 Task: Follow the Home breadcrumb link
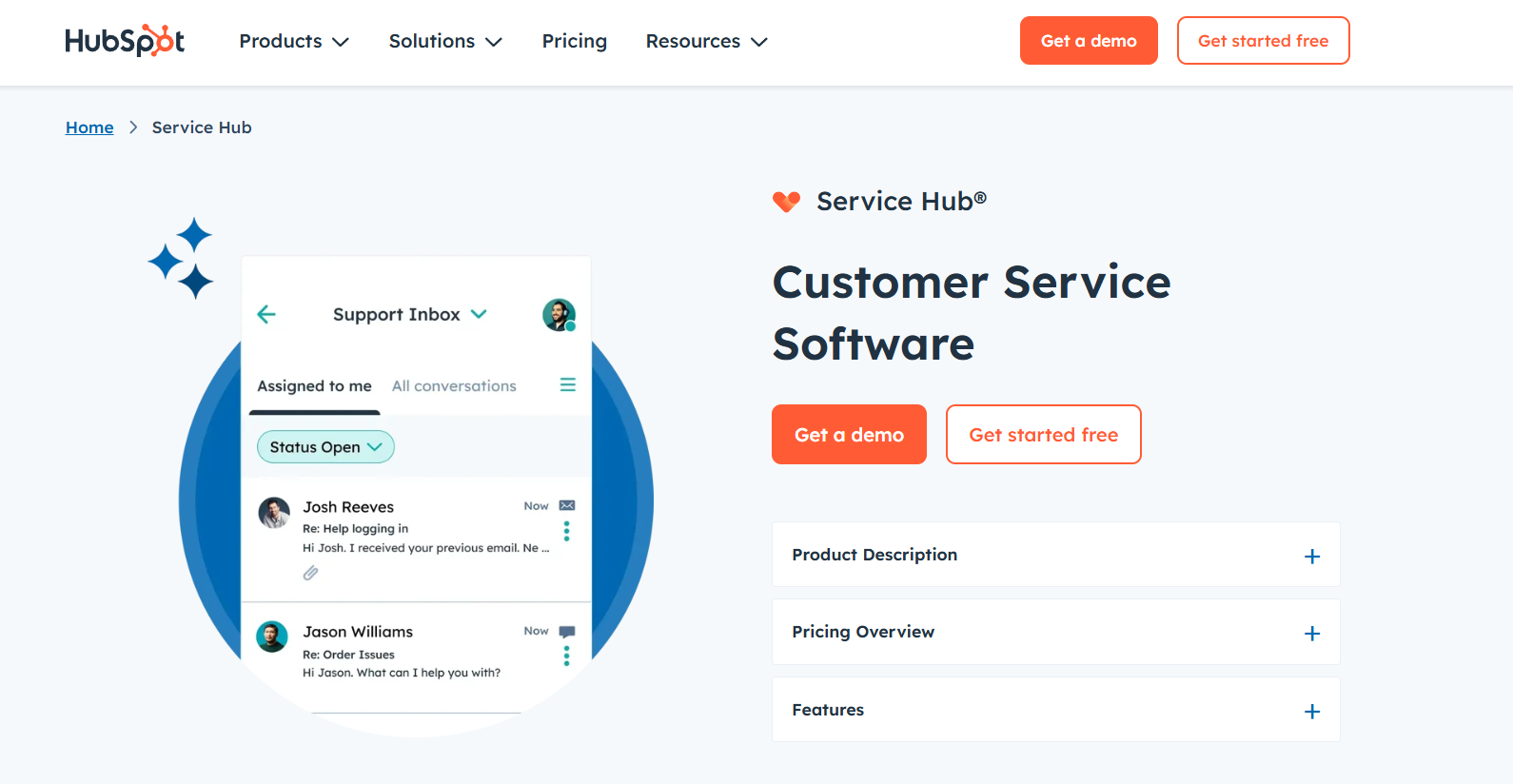point(89,127)
